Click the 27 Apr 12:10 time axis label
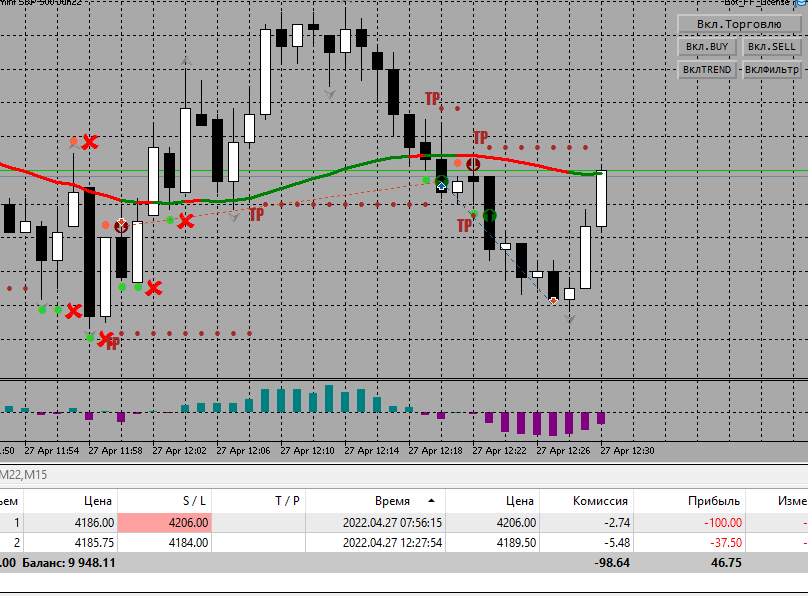 (x=307, y=451)
